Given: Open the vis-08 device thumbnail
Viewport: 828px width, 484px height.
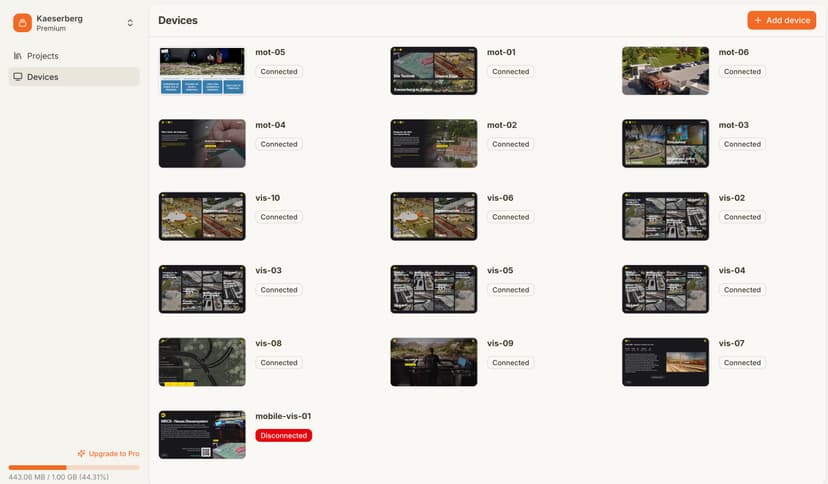Looking at the screenshot, I should 202,362.
